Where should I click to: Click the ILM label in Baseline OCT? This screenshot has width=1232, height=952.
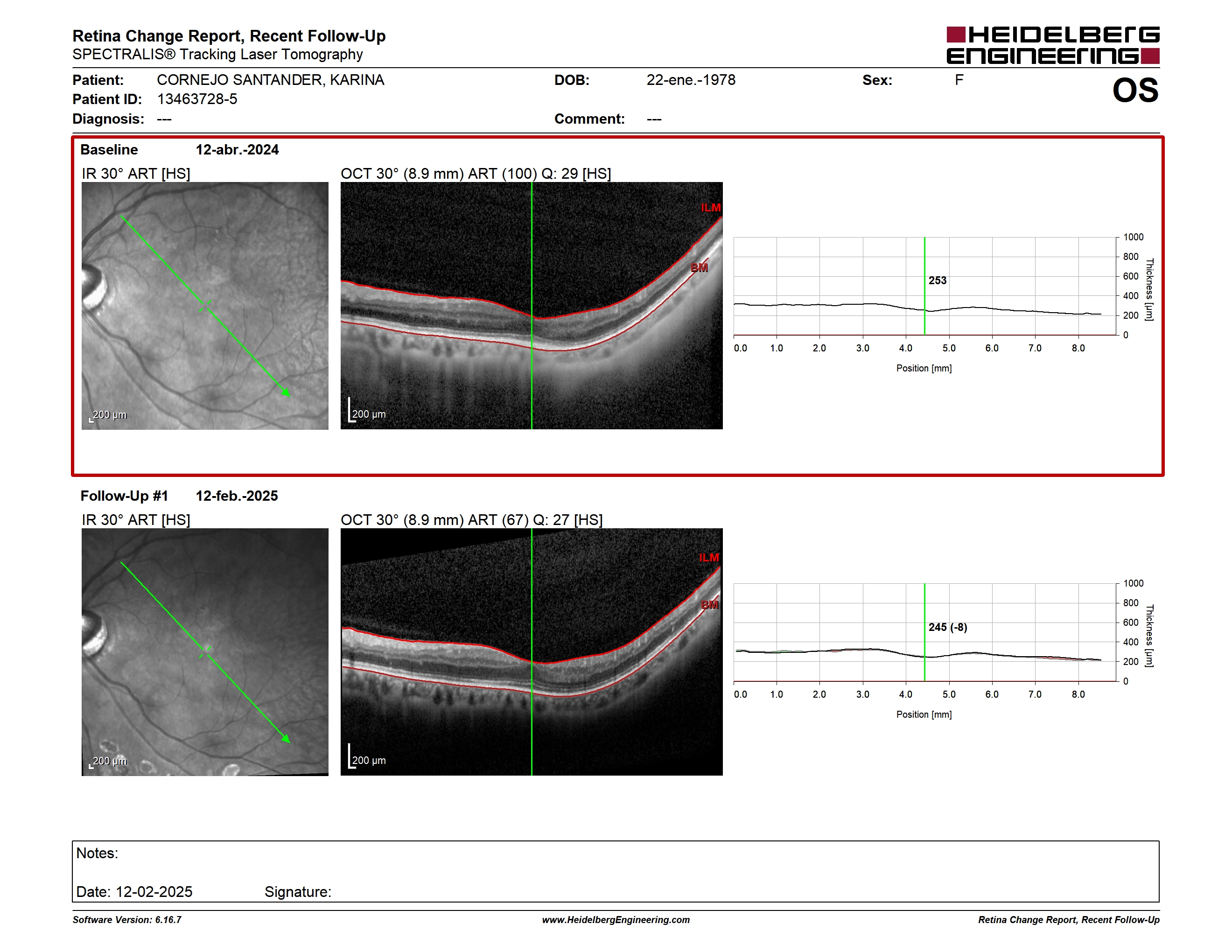point(711,208)
